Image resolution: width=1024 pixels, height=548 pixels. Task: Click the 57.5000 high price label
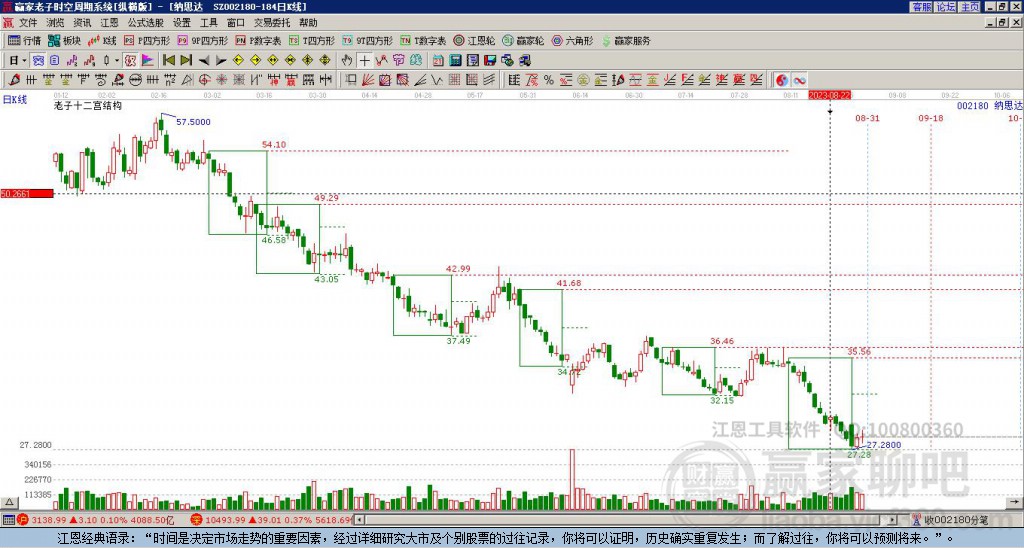click(193, 122)
